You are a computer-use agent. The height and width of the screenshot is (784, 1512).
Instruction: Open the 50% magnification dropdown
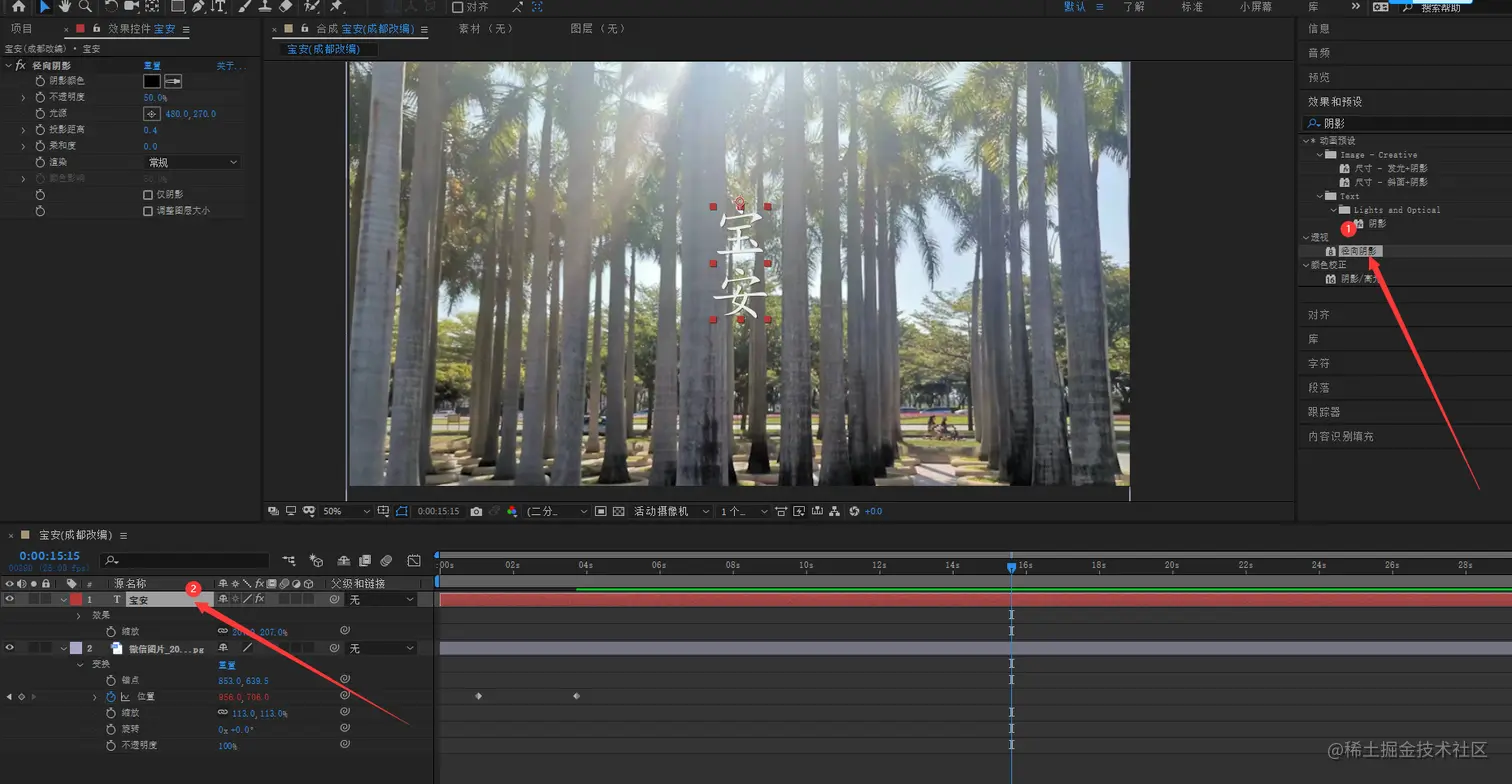(x=346, y=511)
